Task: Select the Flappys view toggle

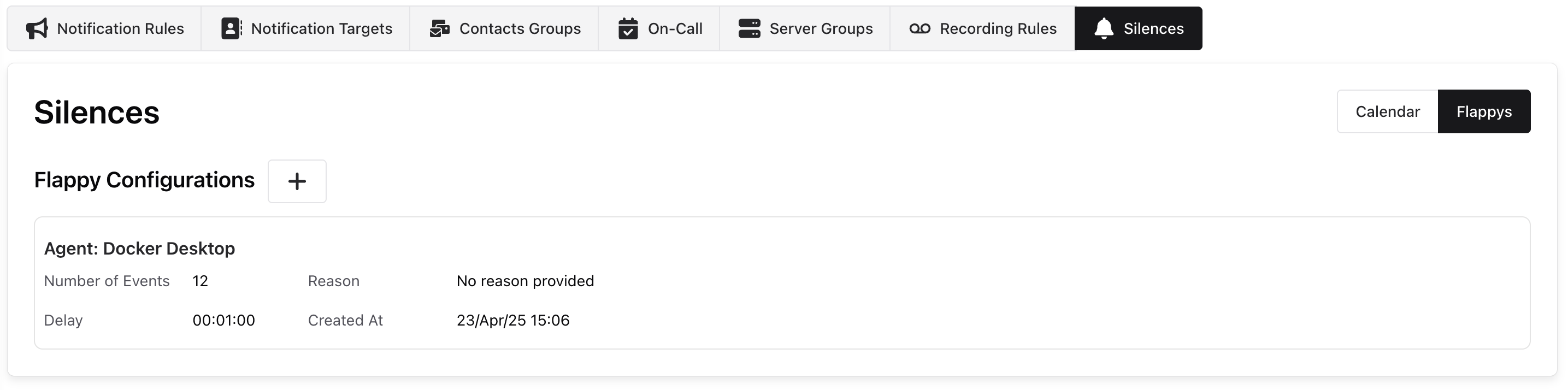Action: [1484, 111]
